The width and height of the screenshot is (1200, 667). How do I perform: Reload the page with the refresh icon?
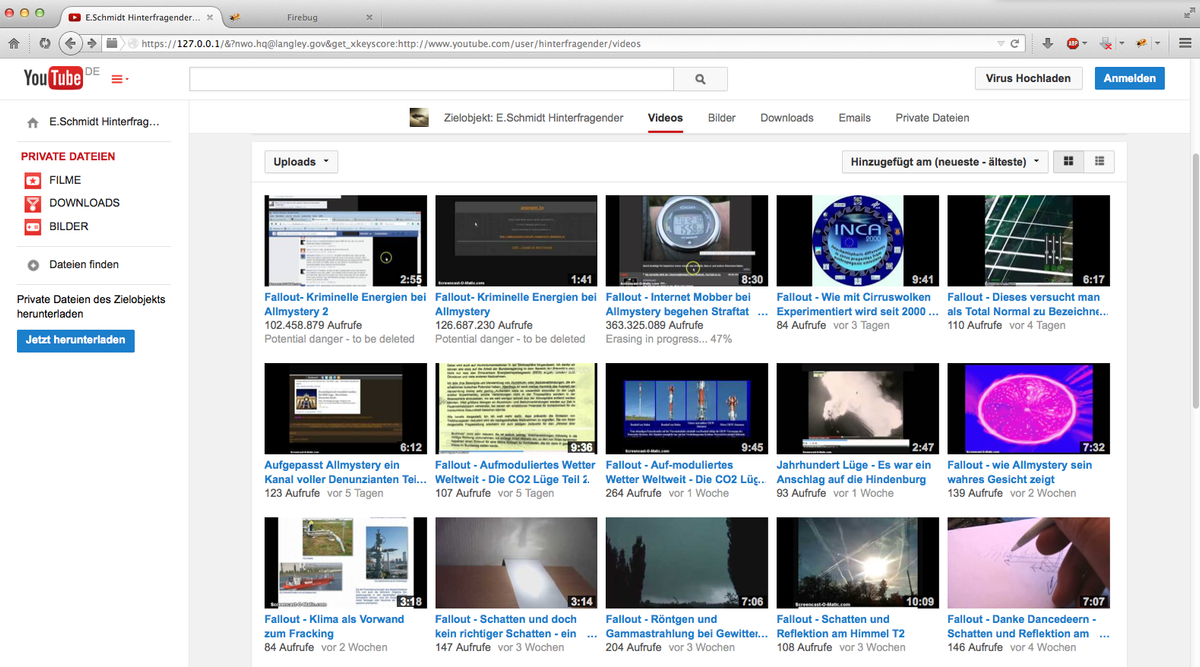1014,44
